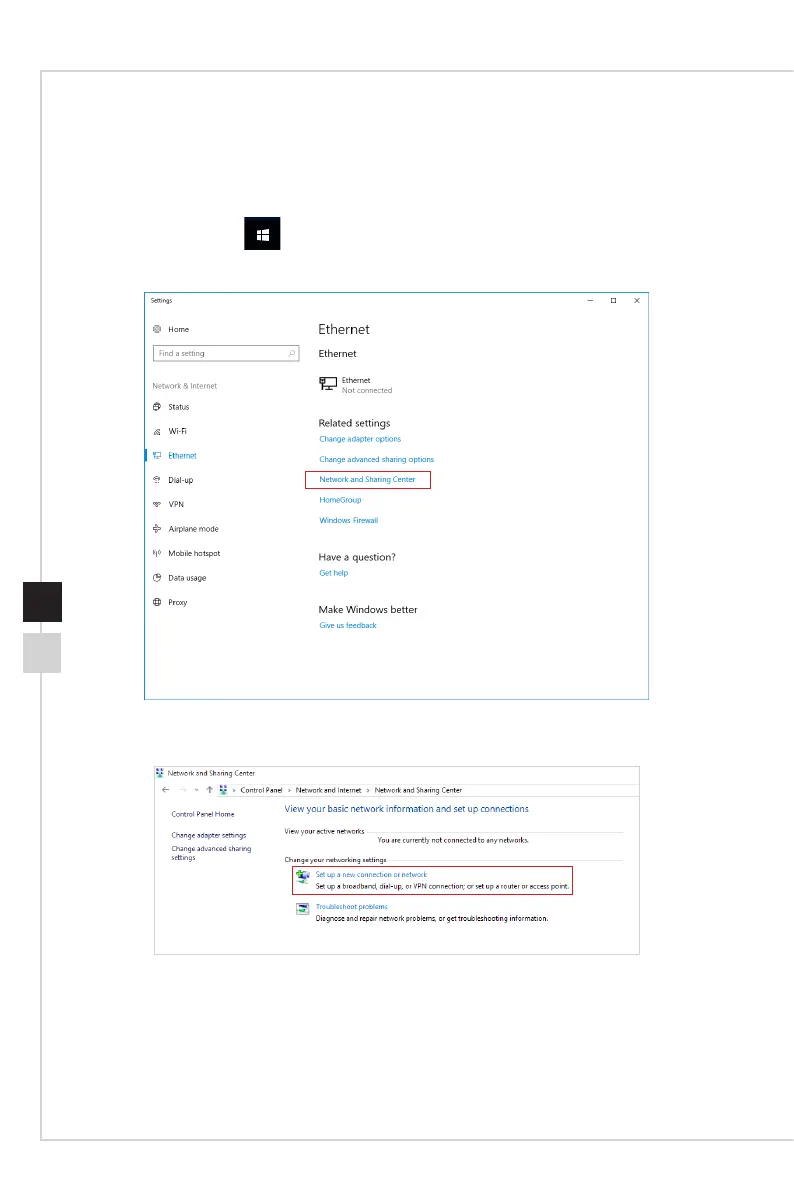Click Network and Sharing Center title icon
Viewport: 794px width, 1191px height.
[160, 773]
